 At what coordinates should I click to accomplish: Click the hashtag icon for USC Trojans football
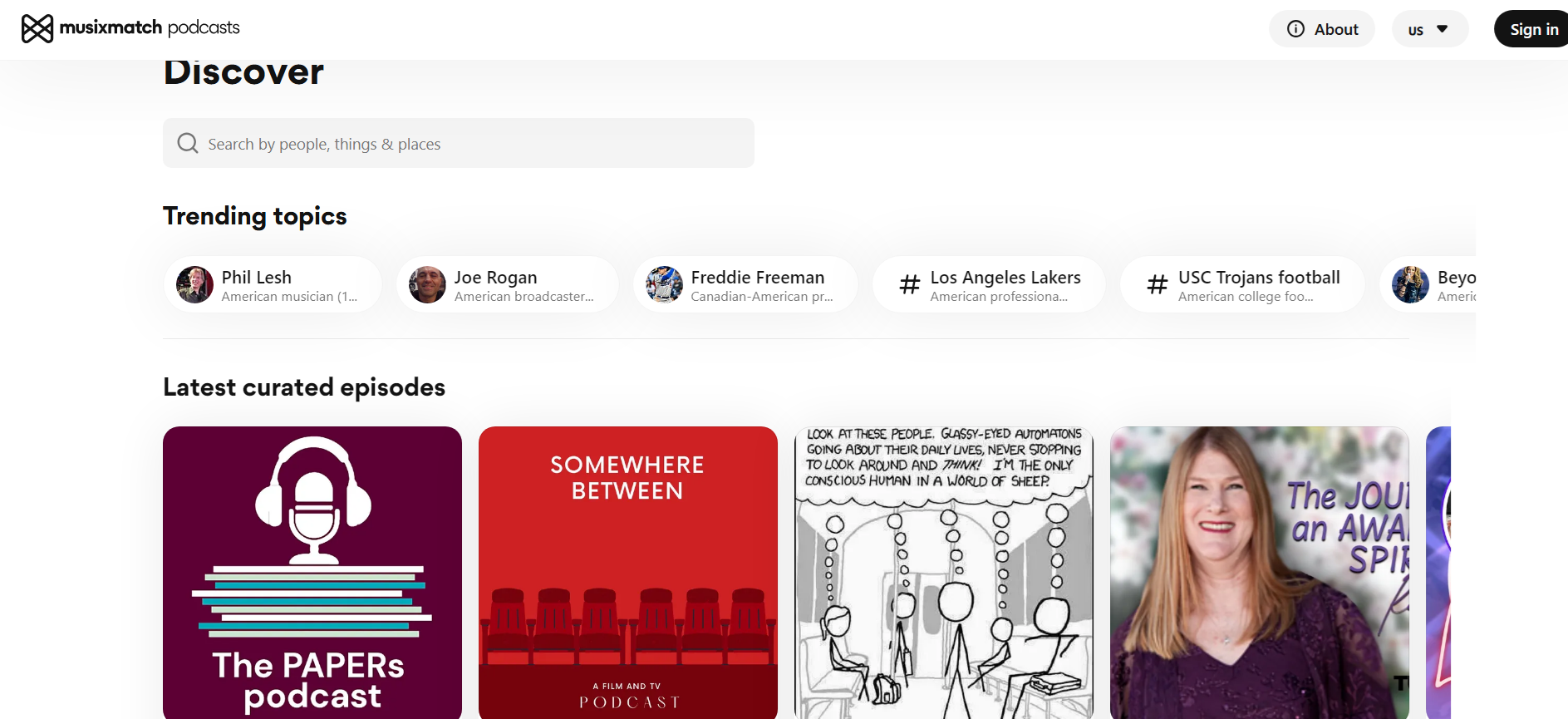(x=1158, y=285)
